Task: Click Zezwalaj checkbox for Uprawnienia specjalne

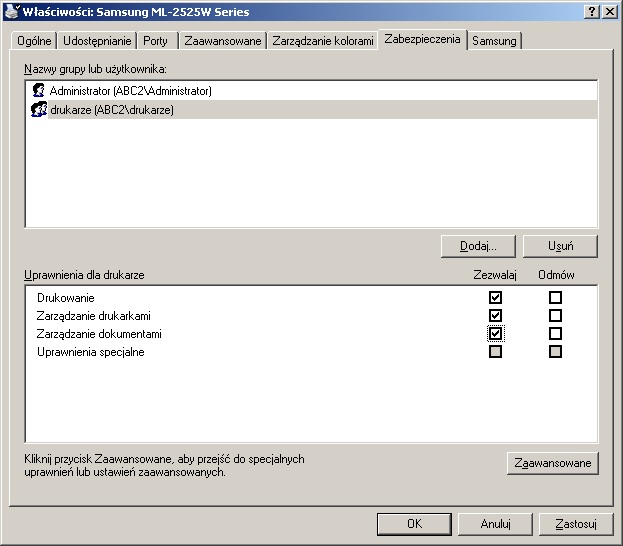Action: pos(495,352)
